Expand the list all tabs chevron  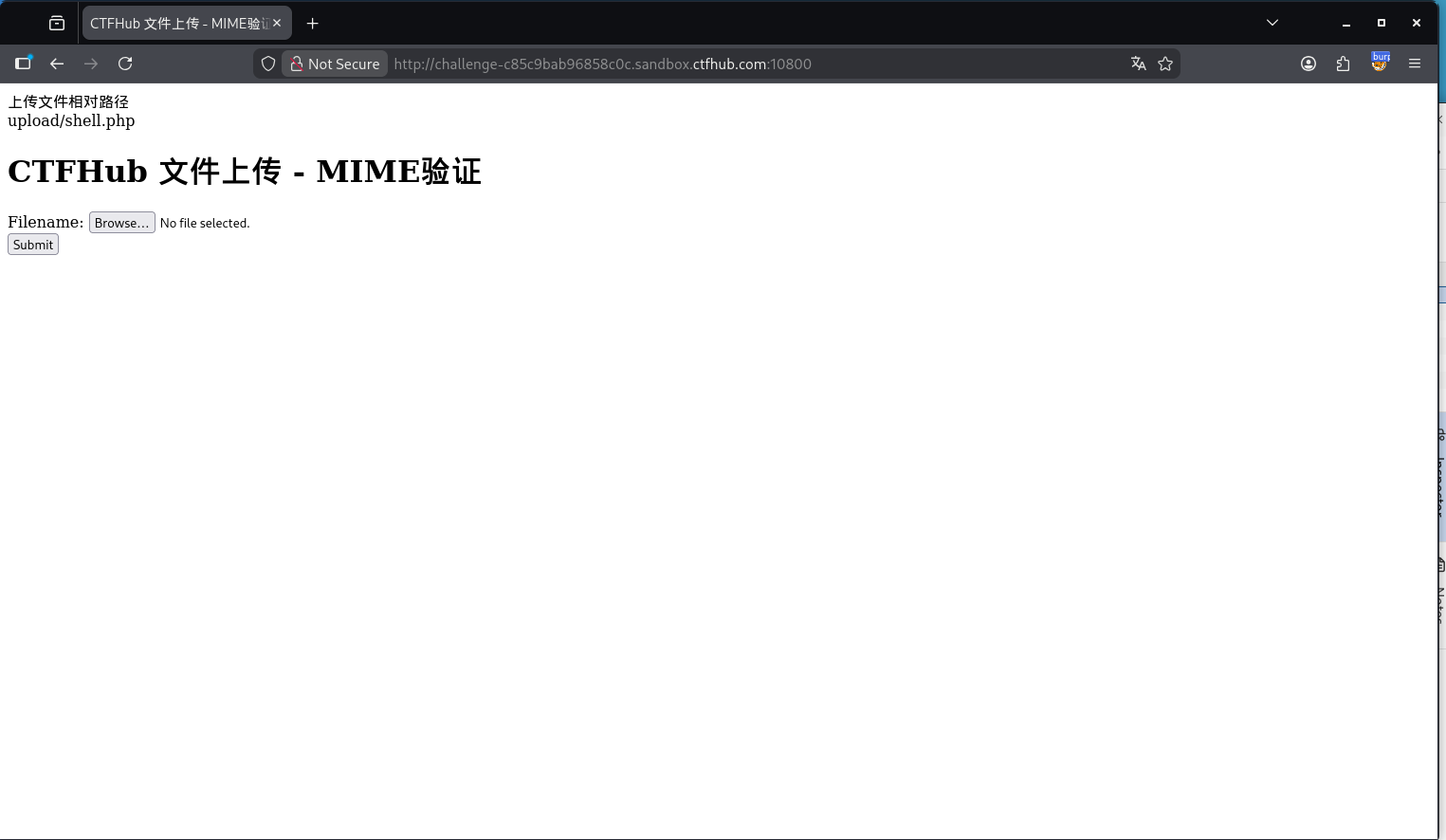coord(1272,23)
